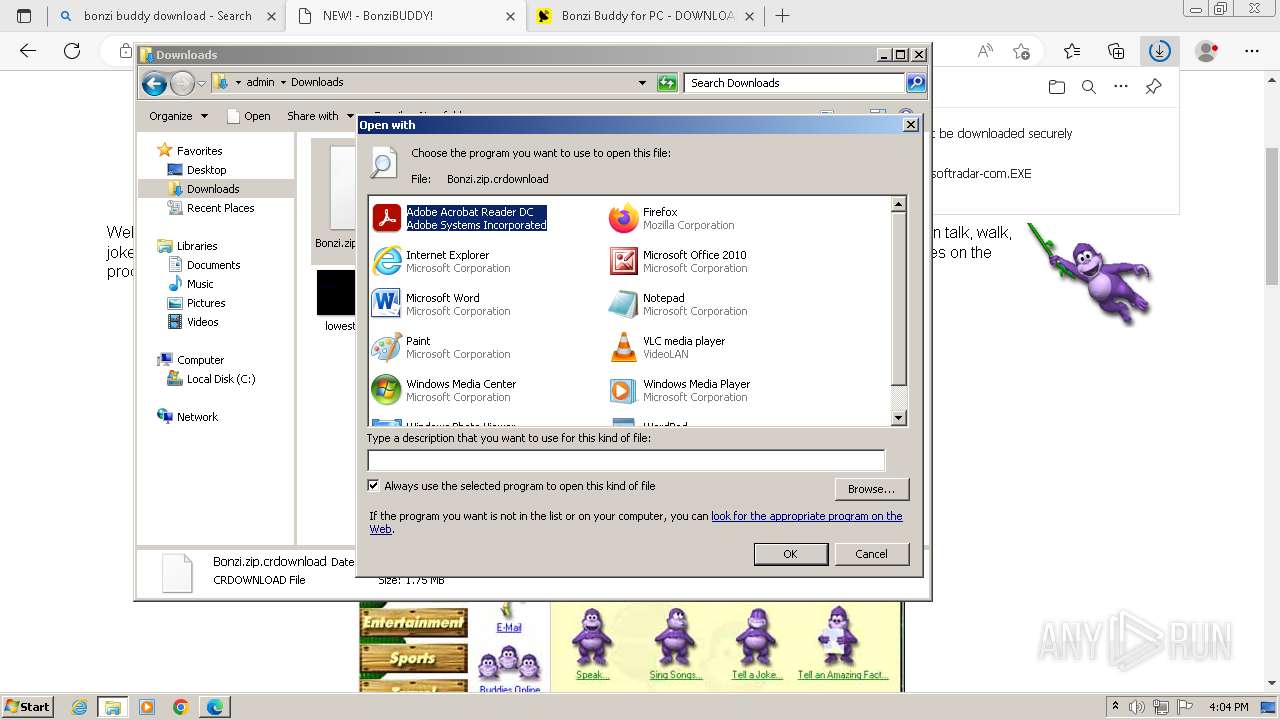Click the OK button
The height and width of the screenshot is (720, 1280).
click(x=790, y=554)
